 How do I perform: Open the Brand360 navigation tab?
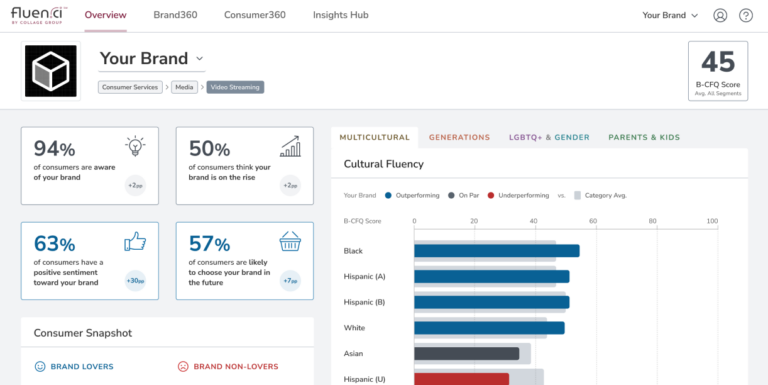tap(175, 15)
